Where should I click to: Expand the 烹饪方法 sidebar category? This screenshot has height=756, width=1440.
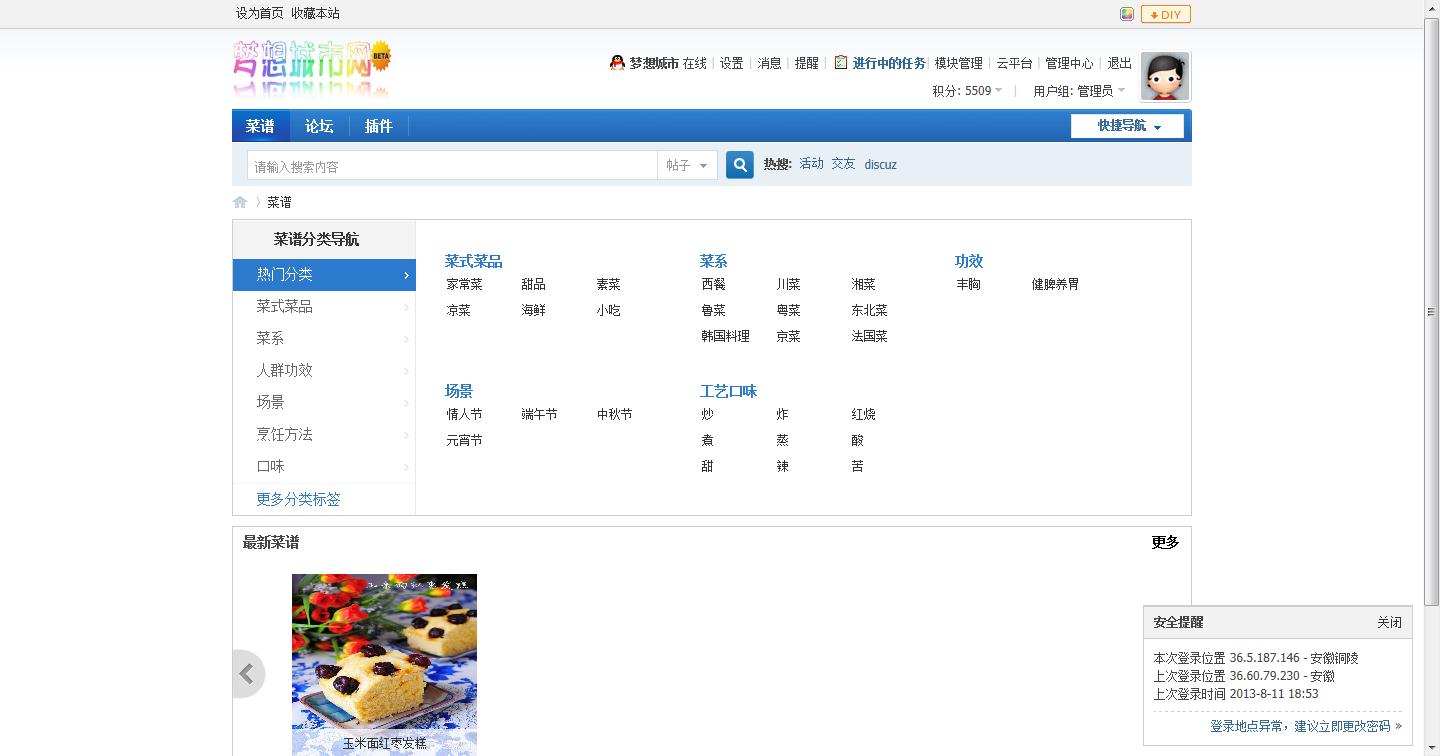click(324, 435)
